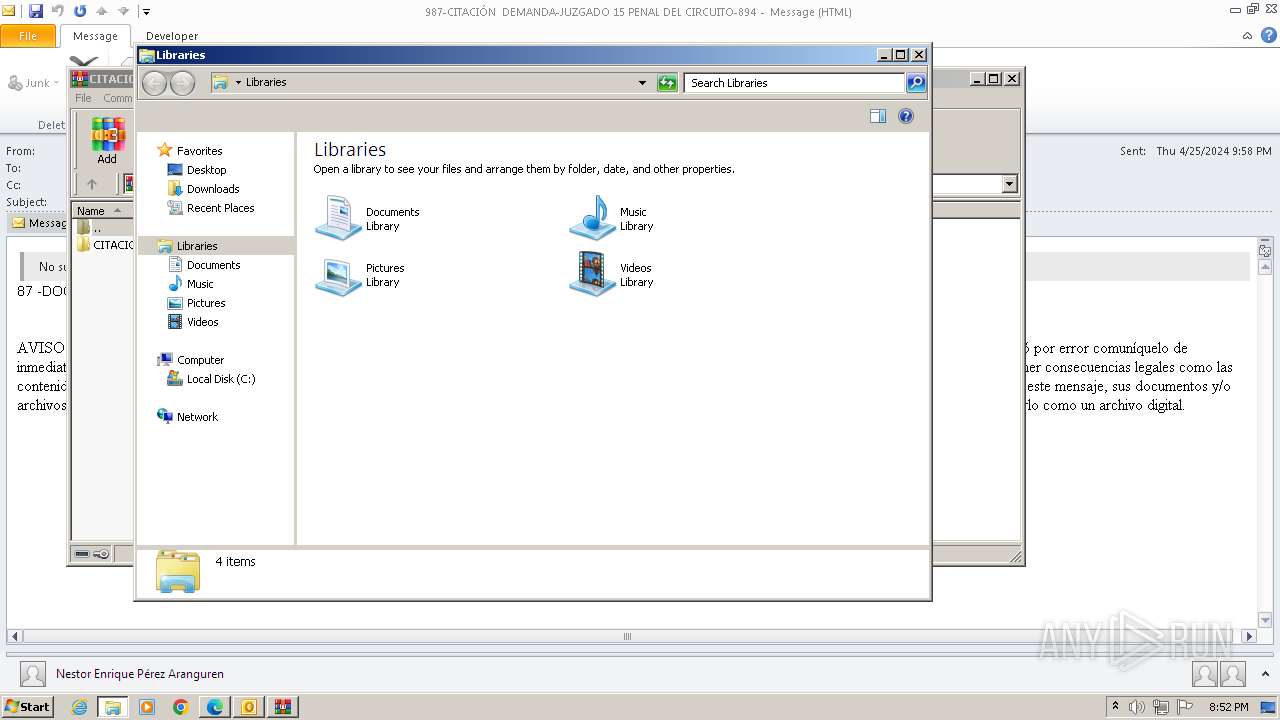Open the Documents library

click(x=367, y=219)
